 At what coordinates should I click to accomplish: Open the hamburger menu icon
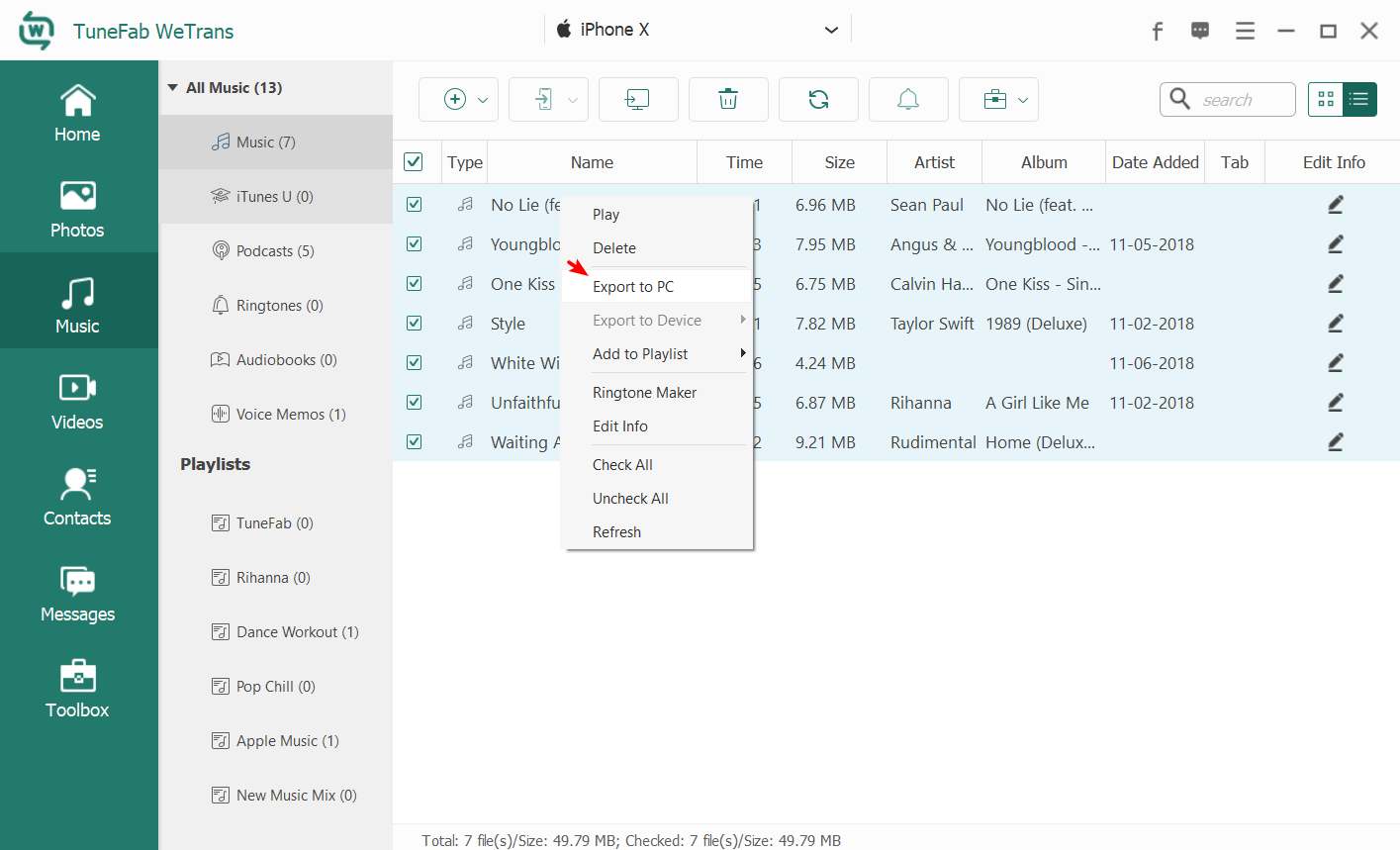click(x=1245, y=31)
